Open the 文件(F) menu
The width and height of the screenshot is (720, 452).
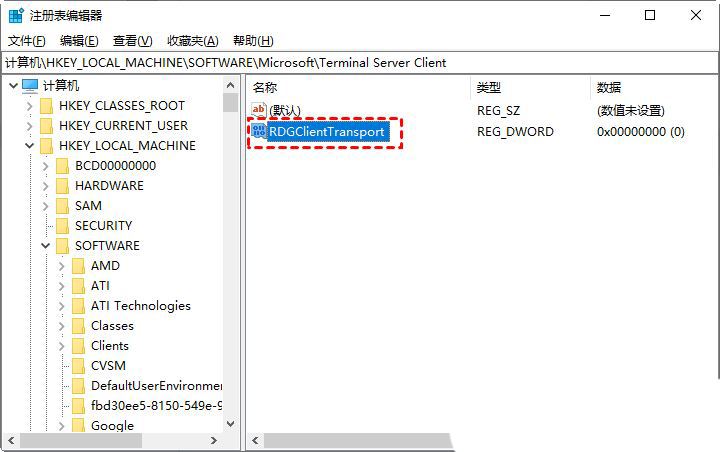coord(27,41)
